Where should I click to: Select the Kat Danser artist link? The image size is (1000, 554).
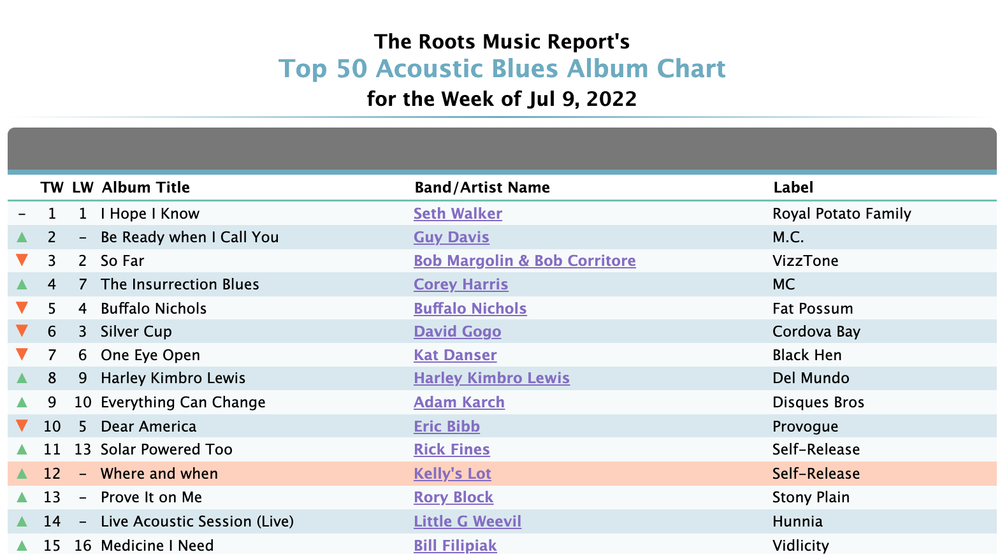[x=455, y=355]
